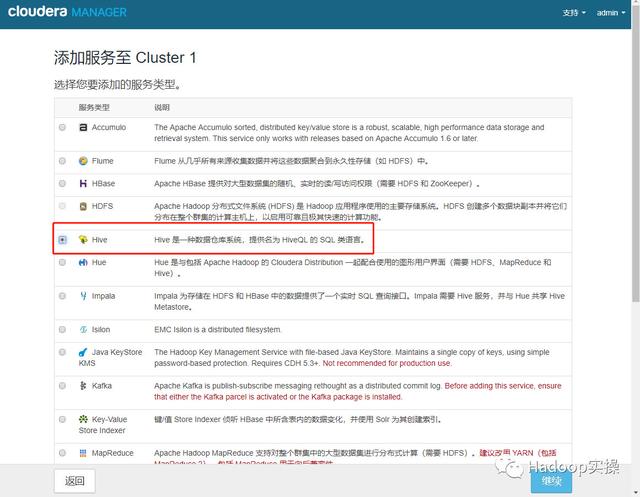Select the Impala radio button
This screenshot has width=640, height=497.
pyautogui.click(x=62, y=296)
